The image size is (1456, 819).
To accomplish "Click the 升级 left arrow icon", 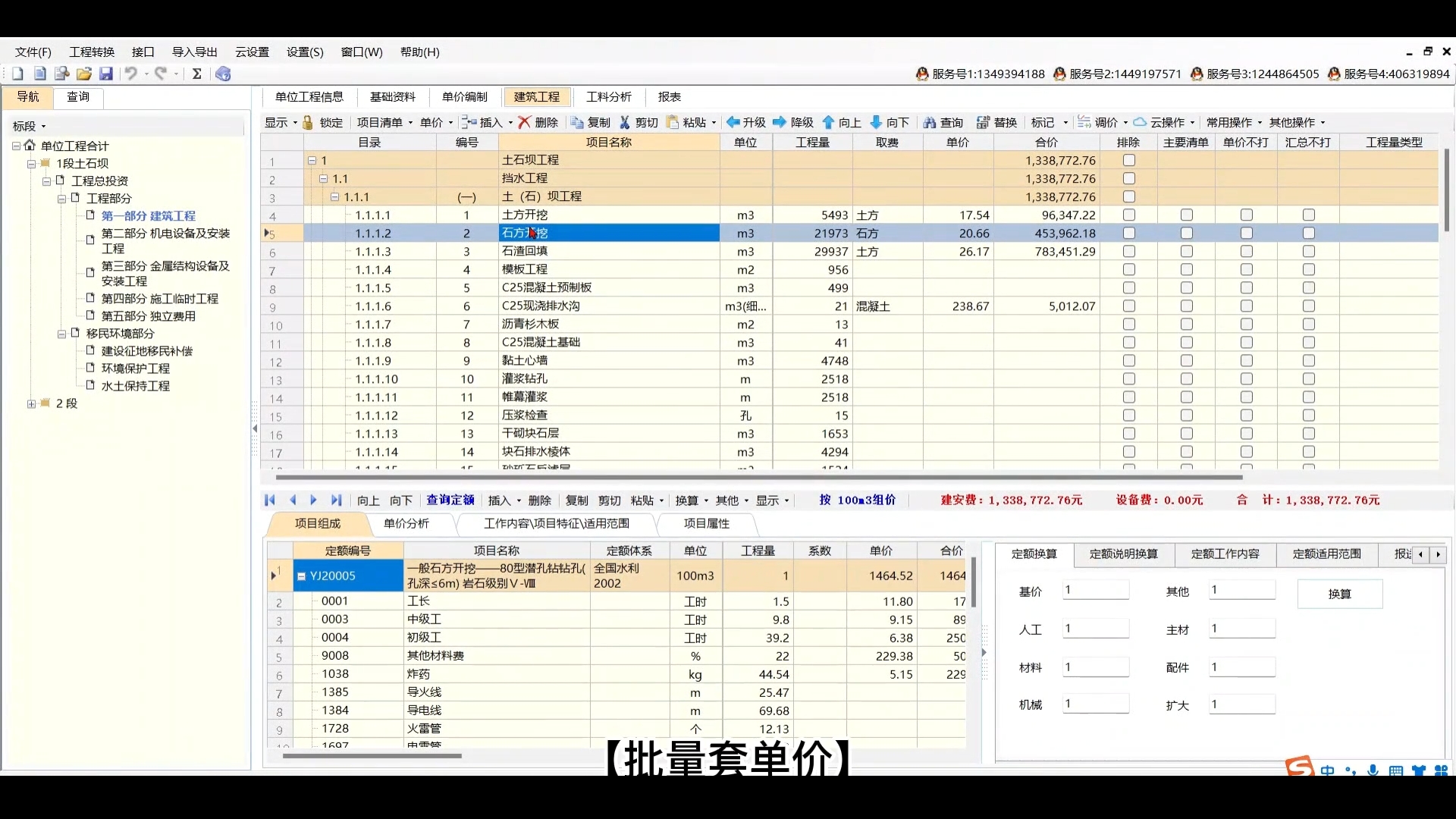I will click(733, 122).
